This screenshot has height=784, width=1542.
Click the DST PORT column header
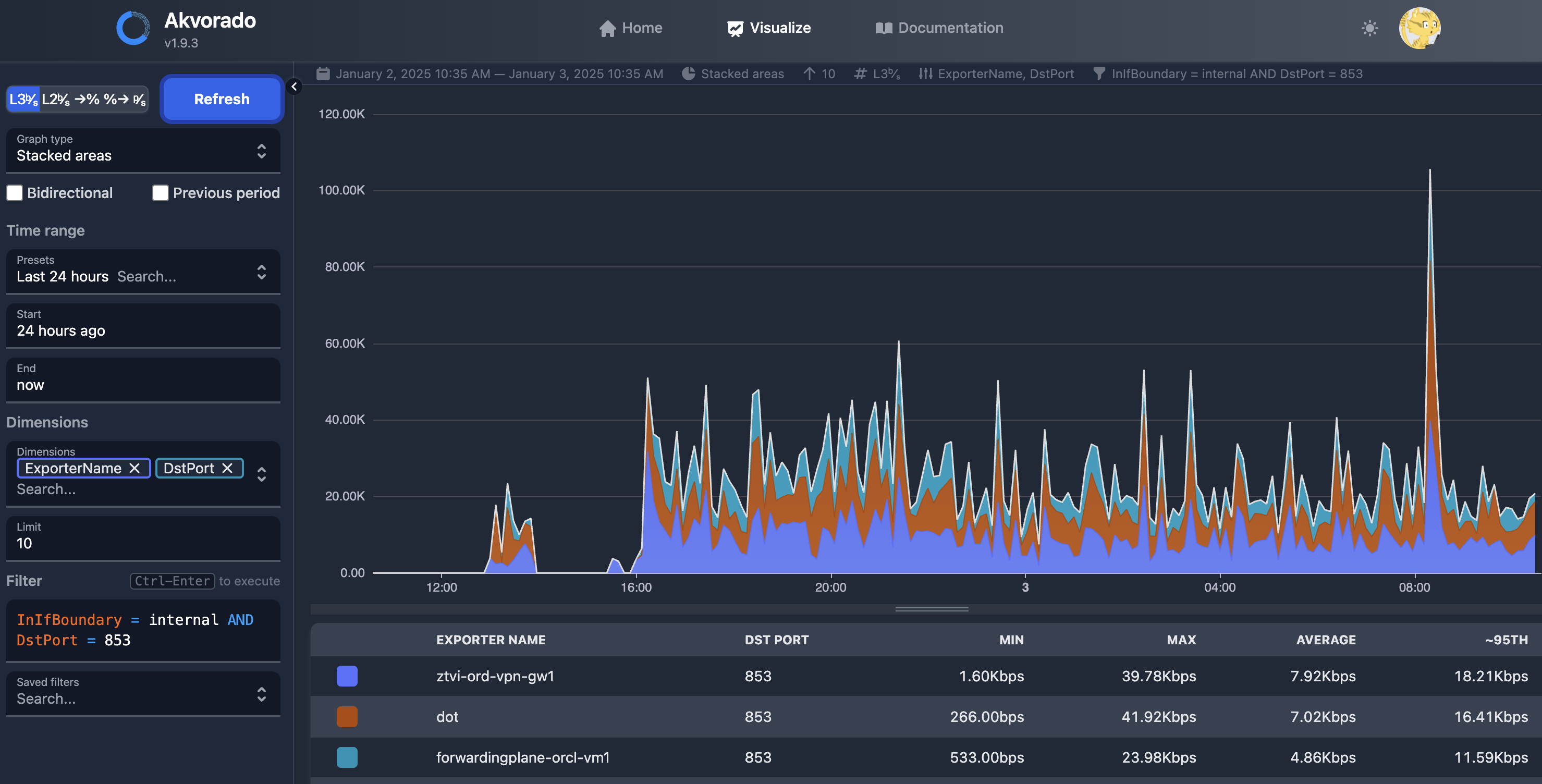pos(776,640)
